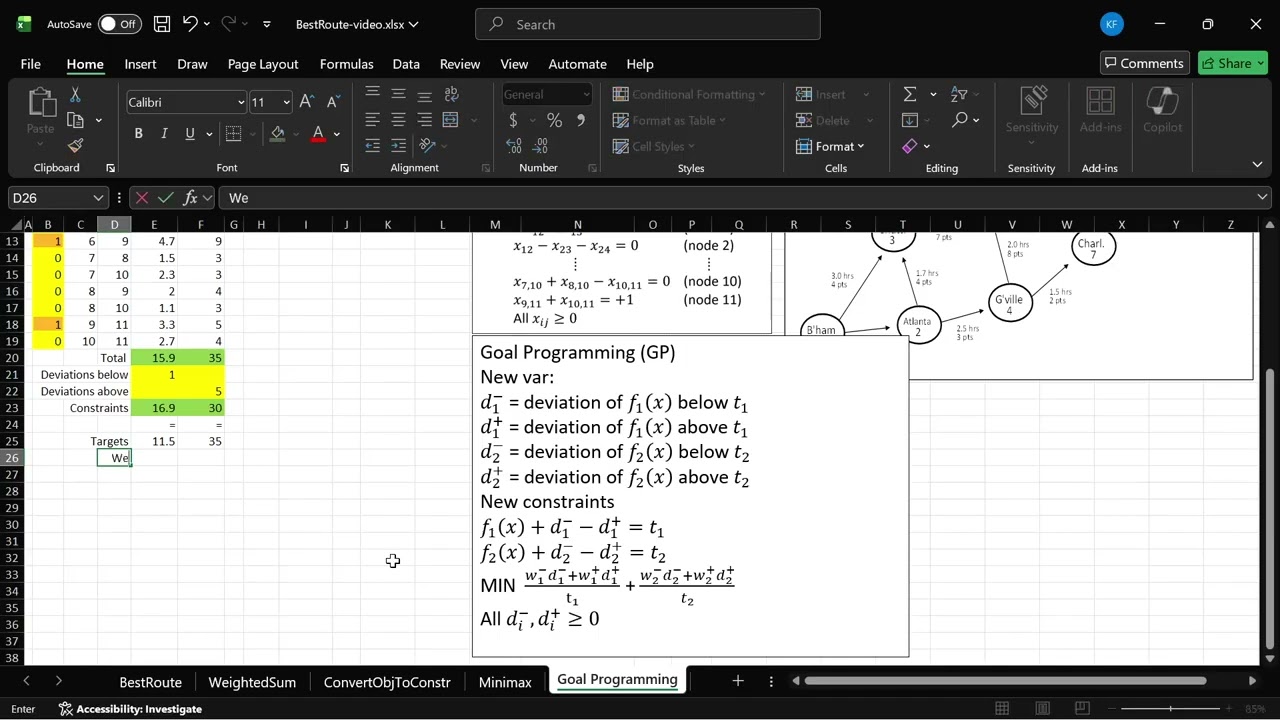Click the Copy icon in Clipboard group

[x=76, y=120]
